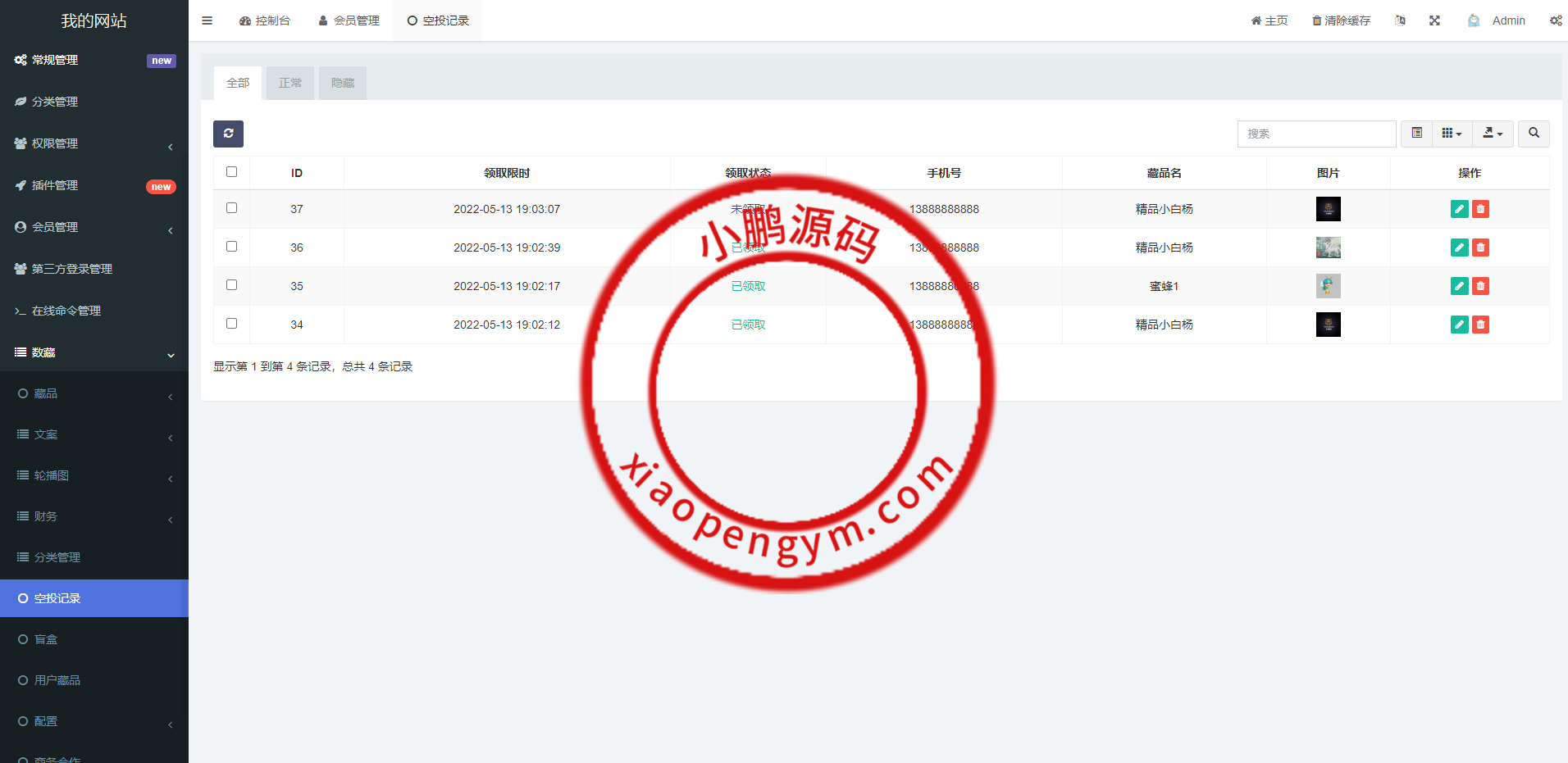Click the search magnifier button
This screenshot has height=763, width=1568.
pos(1534,134)
